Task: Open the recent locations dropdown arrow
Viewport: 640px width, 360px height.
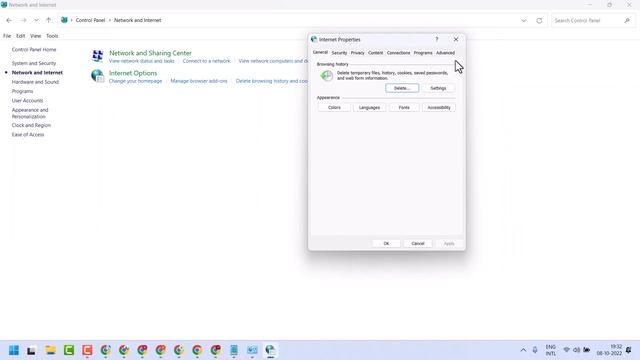Action: tap(36, 20)
